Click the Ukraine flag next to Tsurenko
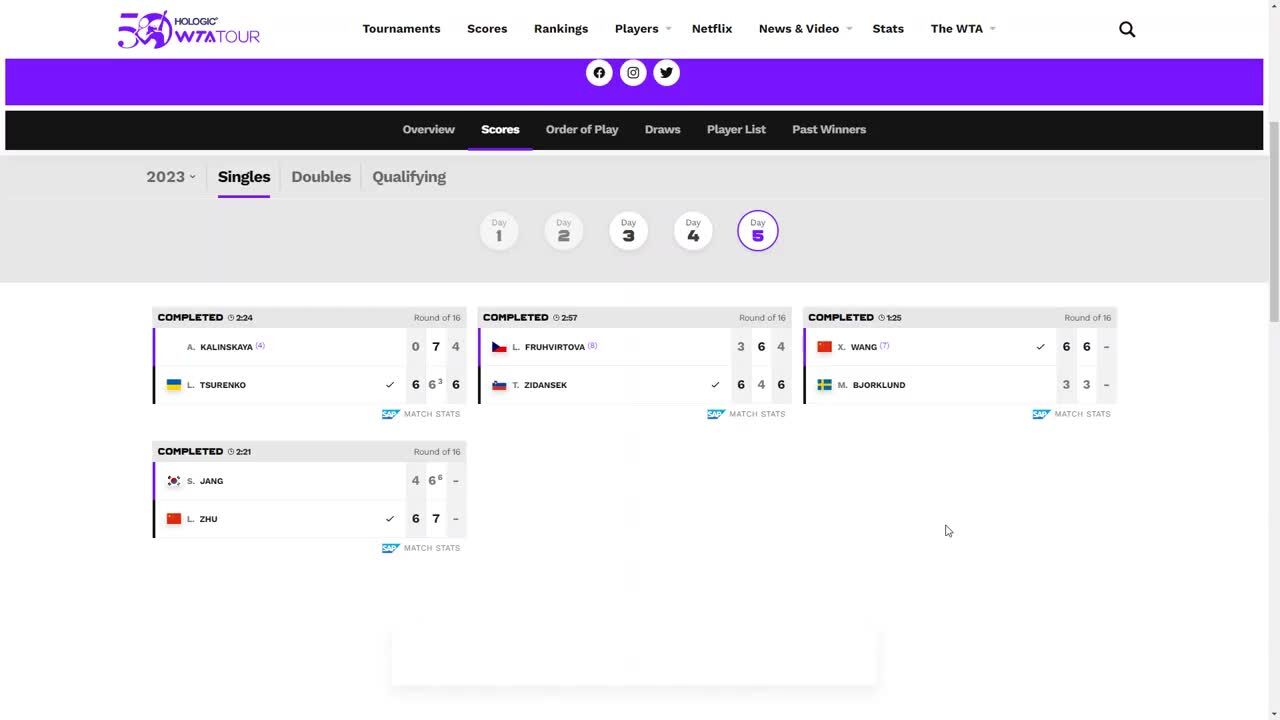 (x=174, y=385)
